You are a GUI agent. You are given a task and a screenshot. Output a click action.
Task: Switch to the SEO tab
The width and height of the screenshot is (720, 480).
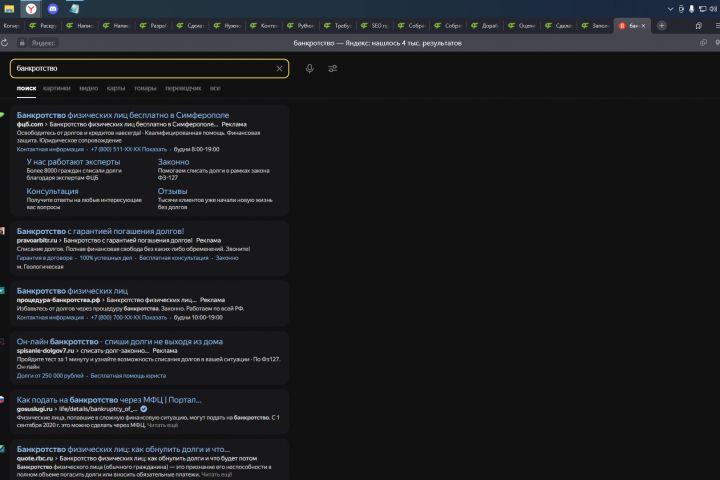pos(374,26)
